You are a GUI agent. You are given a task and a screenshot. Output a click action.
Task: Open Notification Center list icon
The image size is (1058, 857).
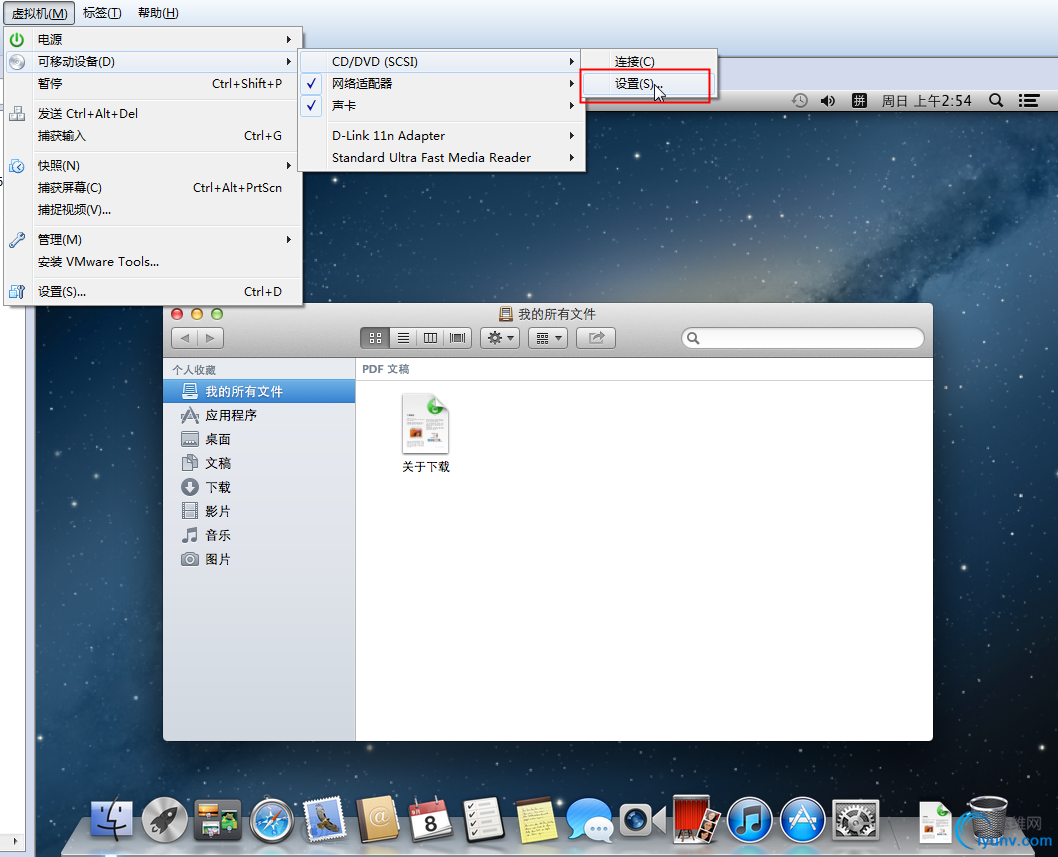tap(1028, 101)
